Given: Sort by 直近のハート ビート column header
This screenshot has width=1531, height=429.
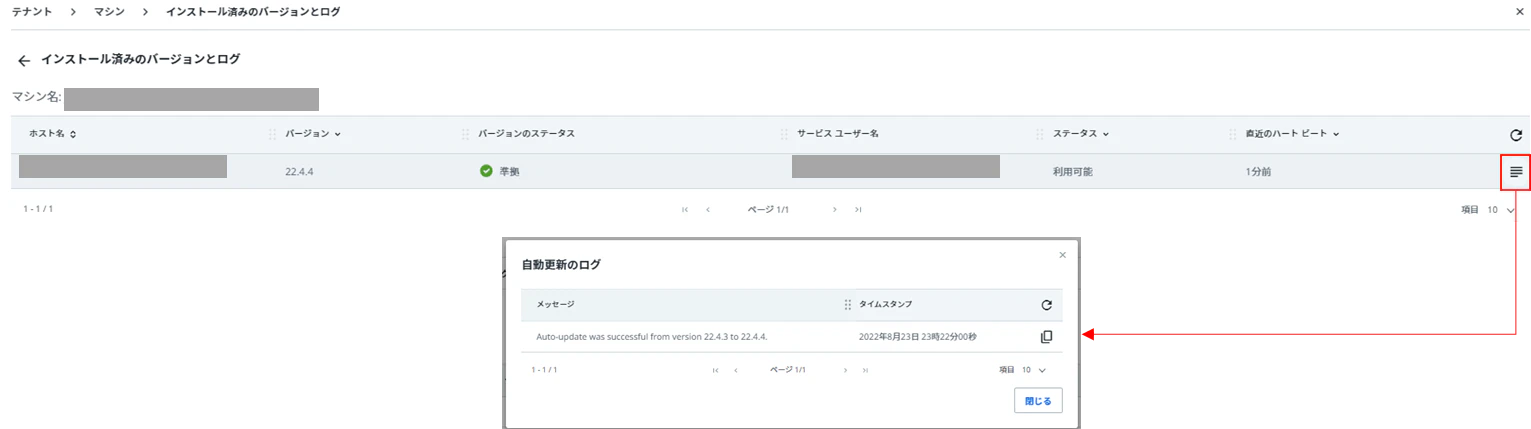Looking at the screenshot, I should pos(1292,134).
